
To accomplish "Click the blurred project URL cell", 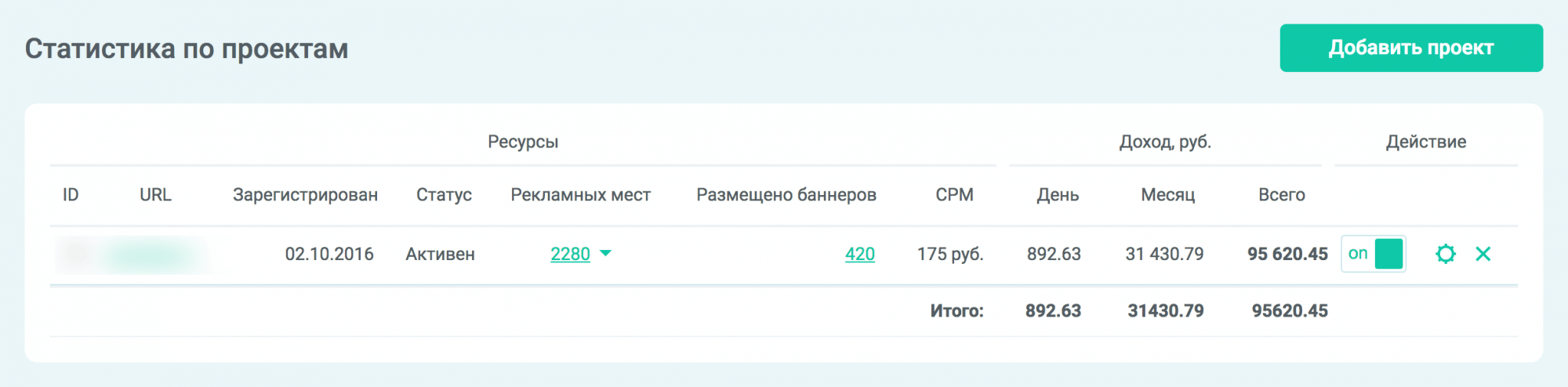I will [x=151, y=255].
